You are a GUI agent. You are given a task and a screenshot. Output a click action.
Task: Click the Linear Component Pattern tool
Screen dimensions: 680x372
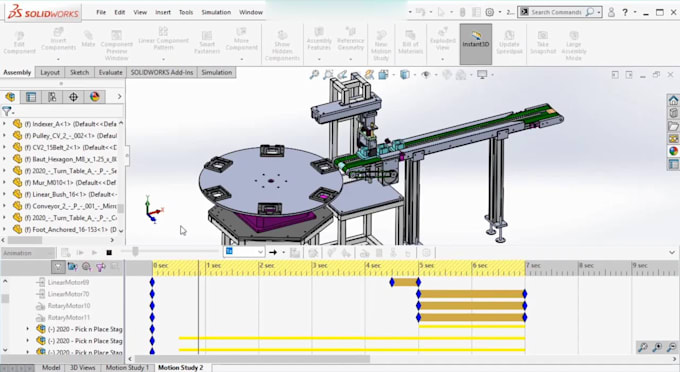coord(163,39)
